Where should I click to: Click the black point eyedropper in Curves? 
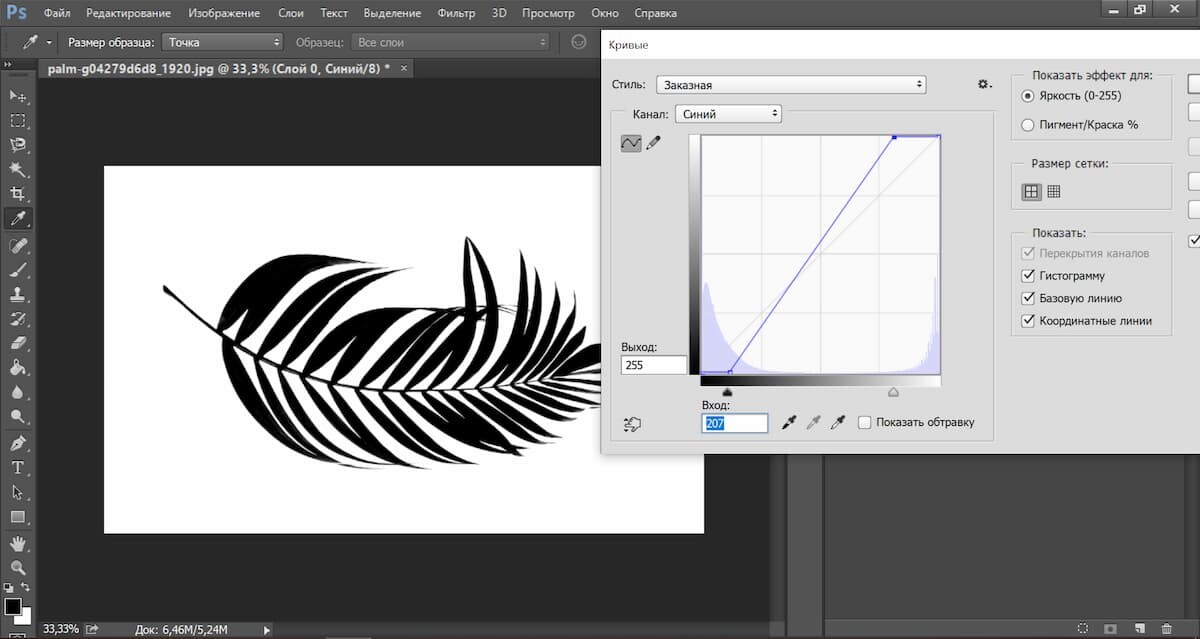pyautogui.click(x=791, y=423)
